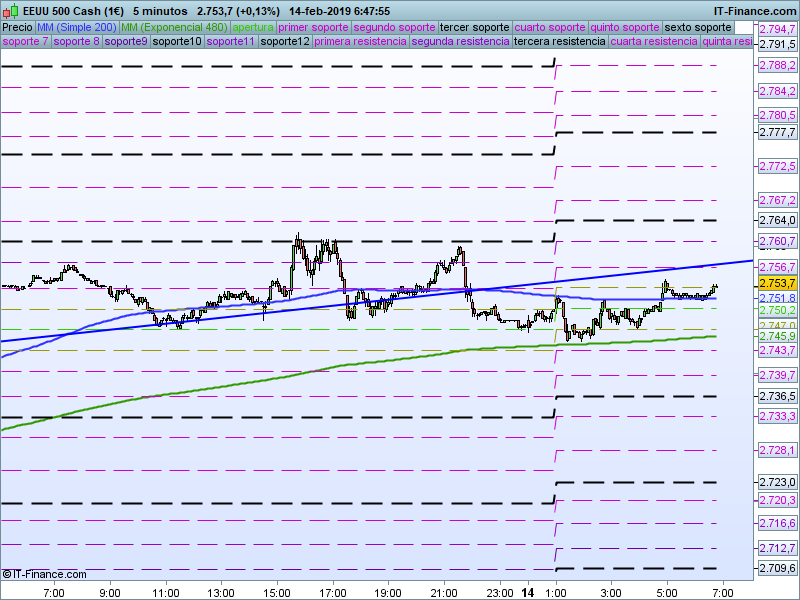Click the tercer soporte label

pos(475,27)
